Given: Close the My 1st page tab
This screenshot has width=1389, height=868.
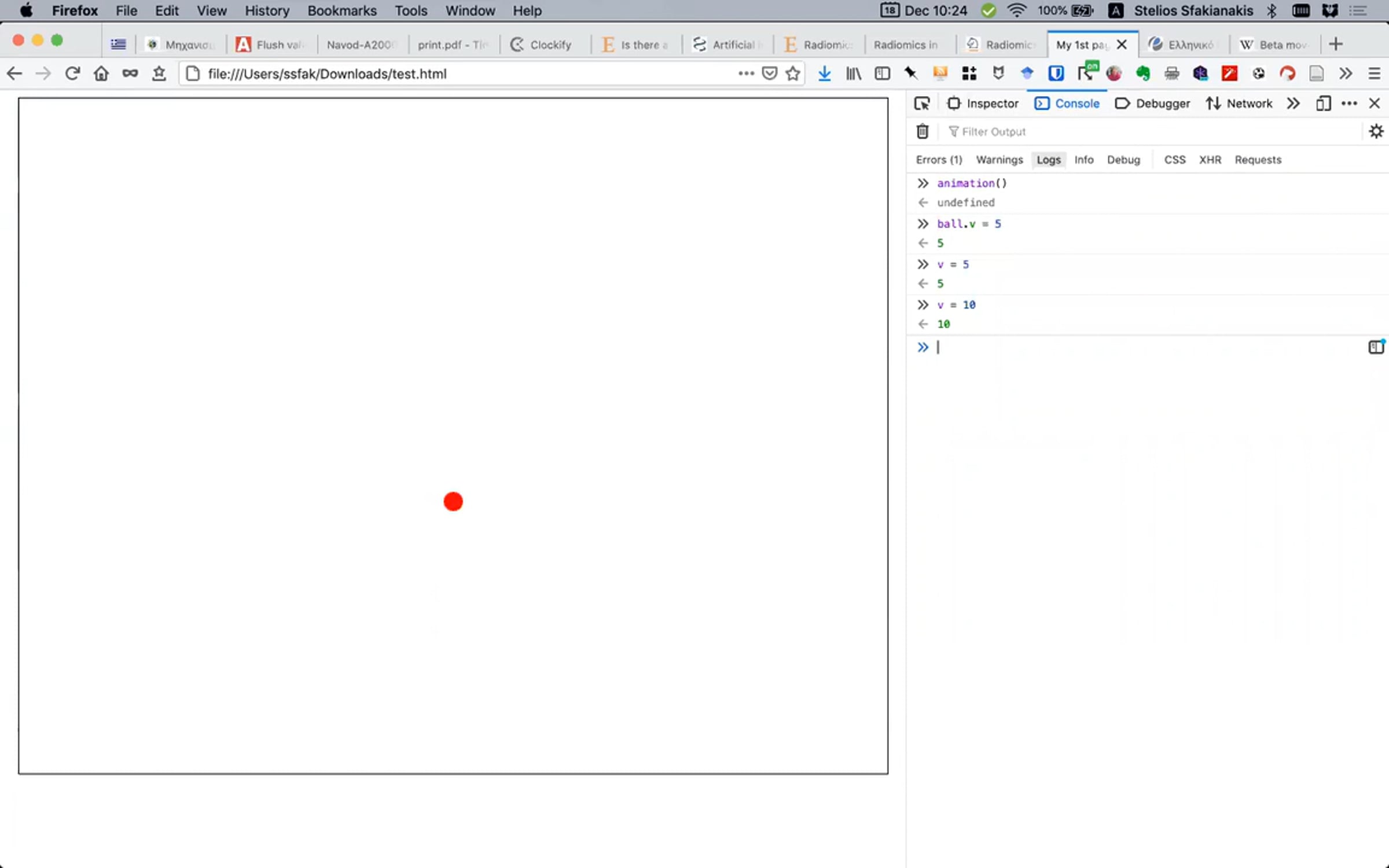Looking at the screenshot, I should (1122, 45).
